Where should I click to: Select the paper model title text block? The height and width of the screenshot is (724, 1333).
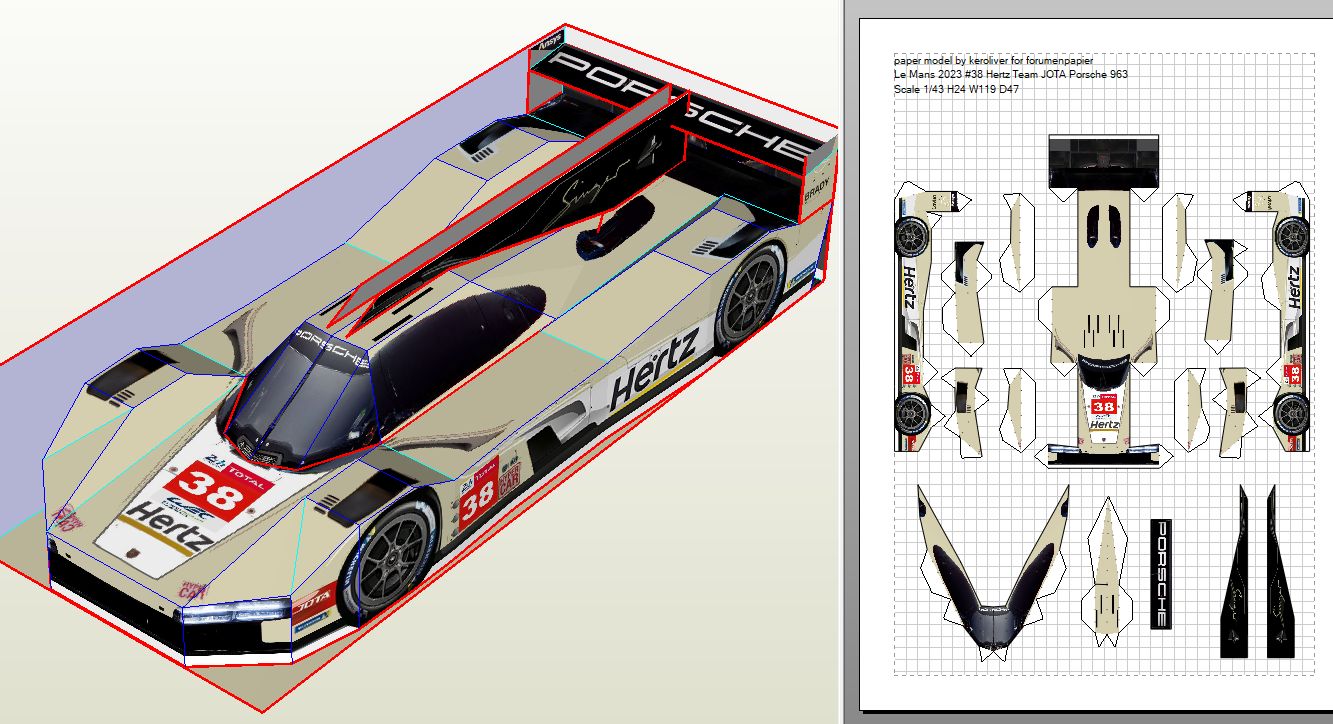tap(1010, 75)
